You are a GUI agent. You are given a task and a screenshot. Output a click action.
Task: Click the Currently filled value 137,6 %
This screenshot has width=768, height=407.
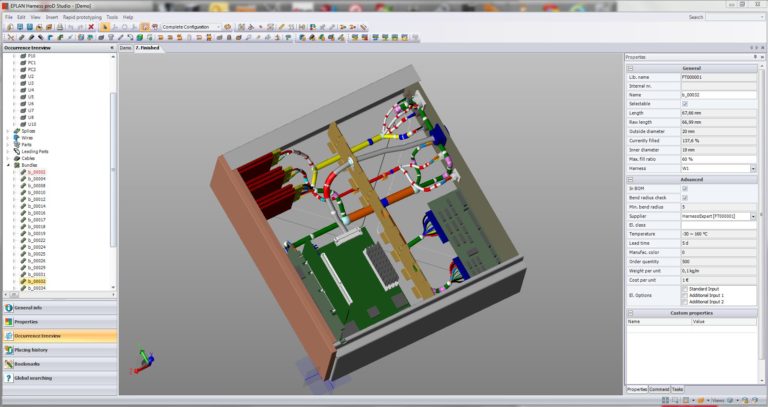(718, 141)
